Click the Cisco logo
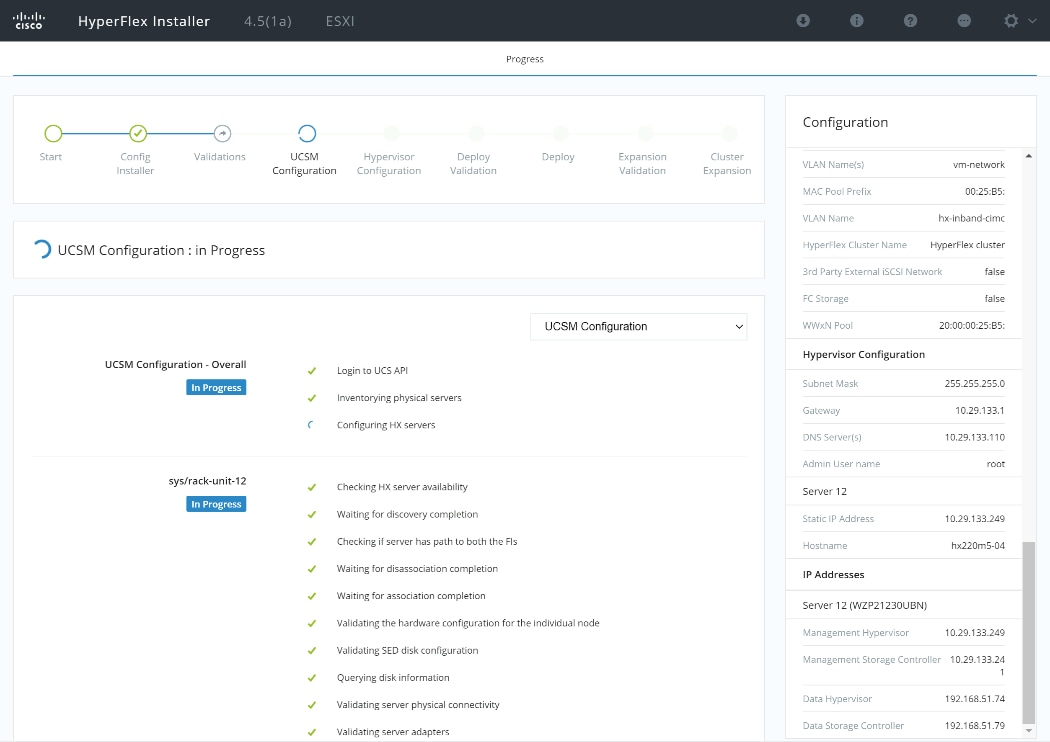Screen dimensions: 1050x742 point(29,21)
